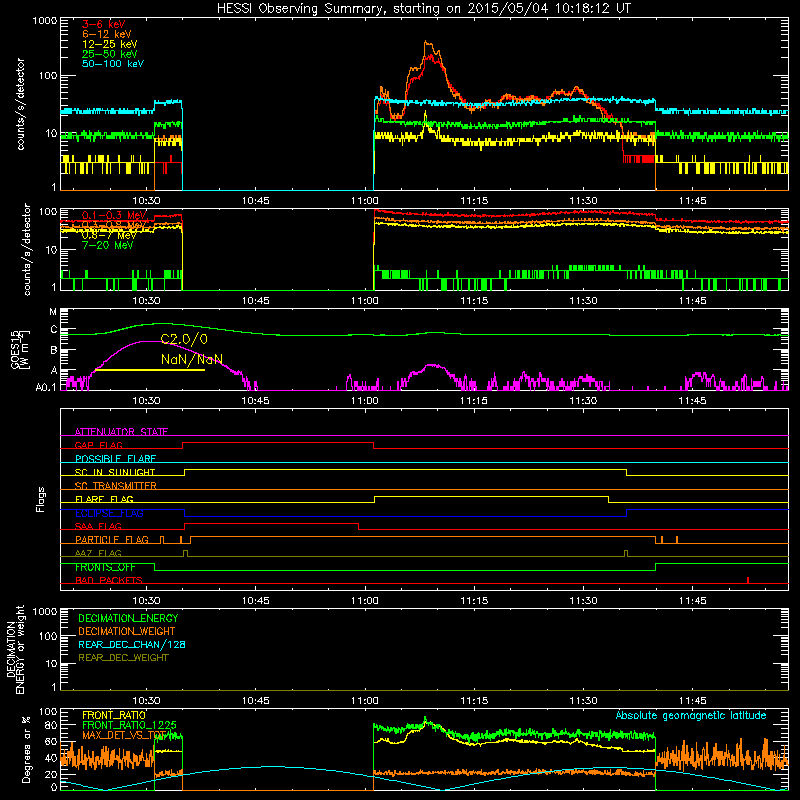
Task: Click the ATTENUATOR_STATE flag label
Action: pos(121,432)
